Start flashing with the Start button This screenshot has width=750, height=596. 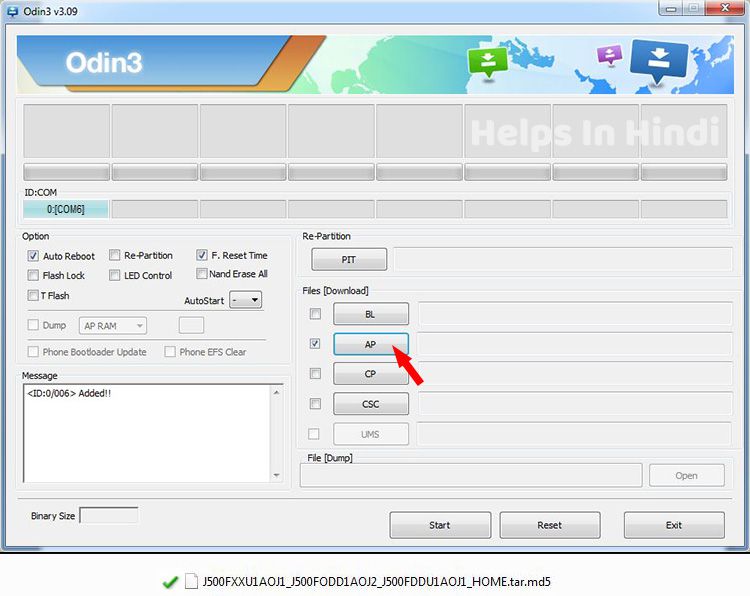point(440,525)
